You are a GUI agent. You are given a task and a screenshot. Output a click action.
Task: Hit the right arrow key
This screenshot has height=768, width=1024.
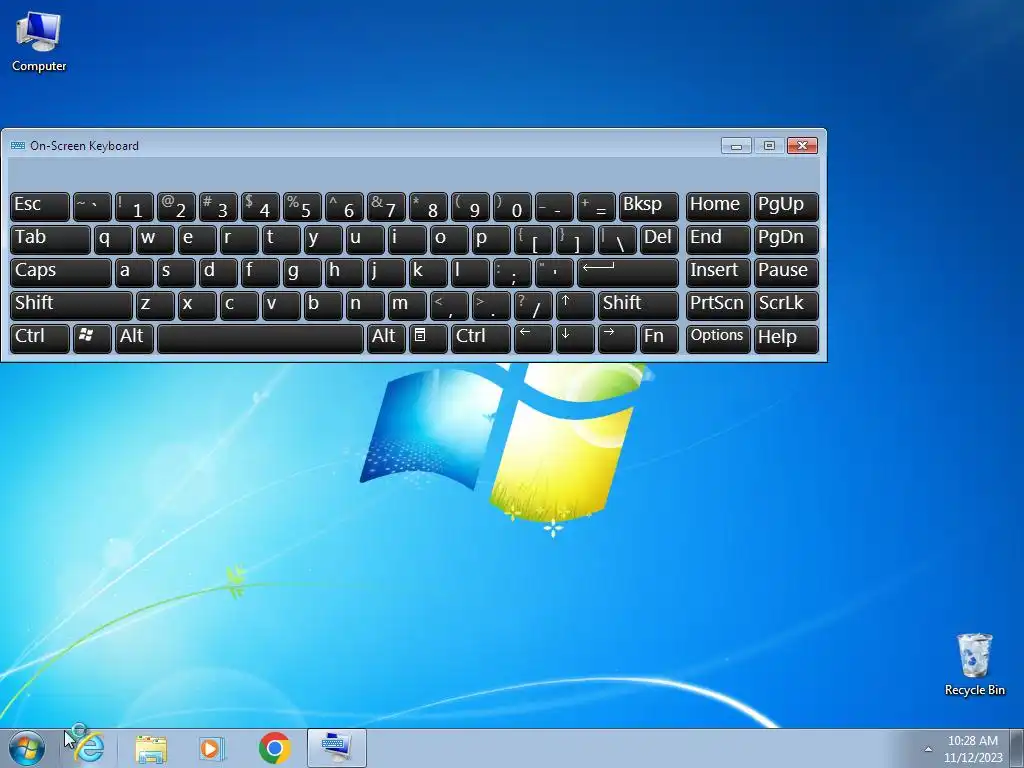[x=617, y=338]
